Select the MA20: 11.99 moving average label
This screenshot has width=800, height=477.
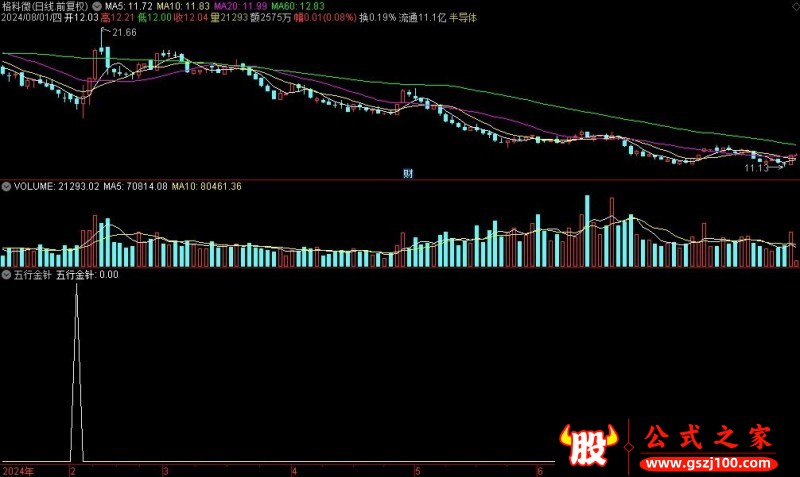pyautogui.click(x=240, y=6)
